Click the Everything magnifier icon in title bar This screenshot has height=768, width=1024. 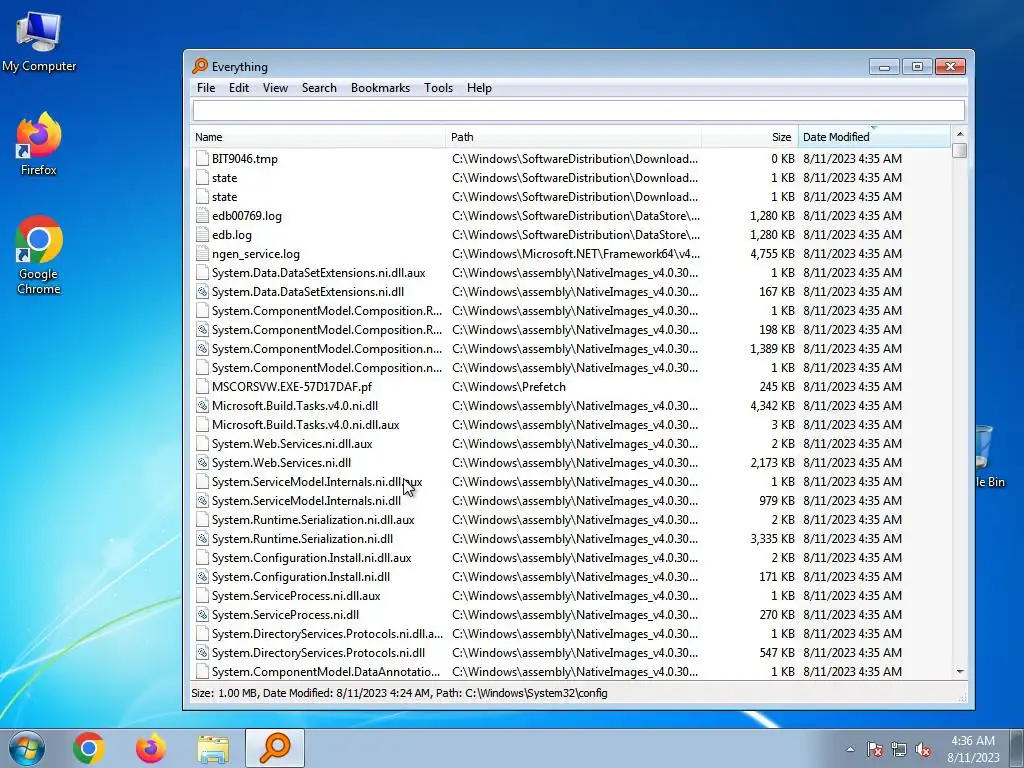(200, 66)
